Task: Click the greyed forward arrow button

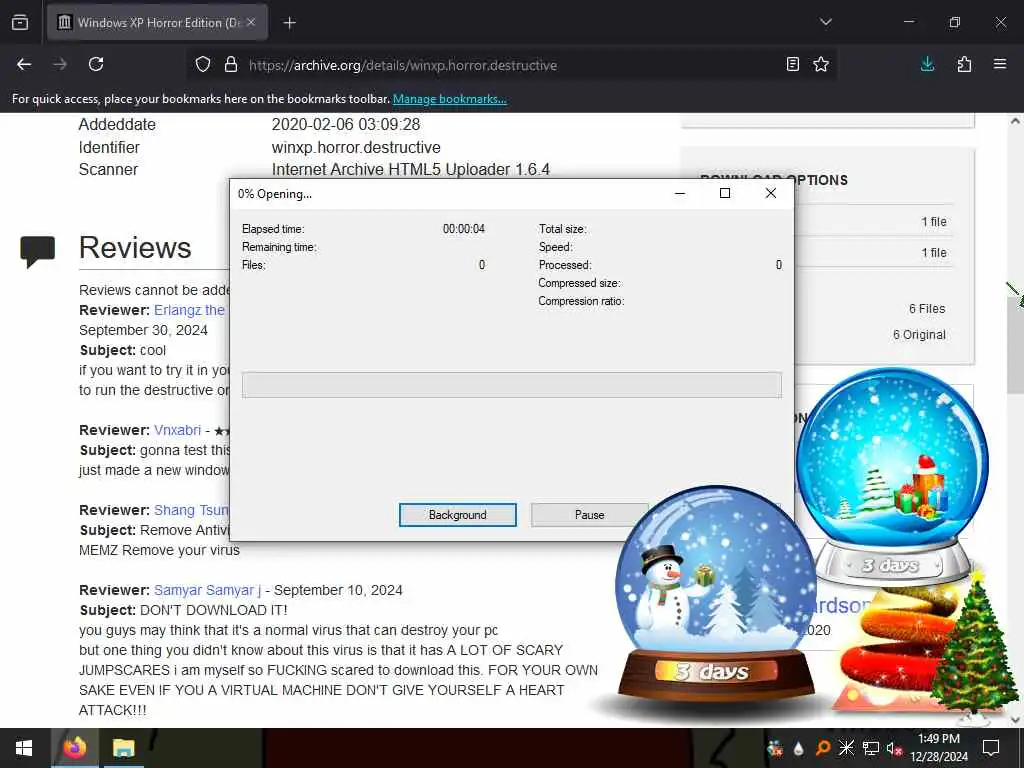Action: point(59,64)
